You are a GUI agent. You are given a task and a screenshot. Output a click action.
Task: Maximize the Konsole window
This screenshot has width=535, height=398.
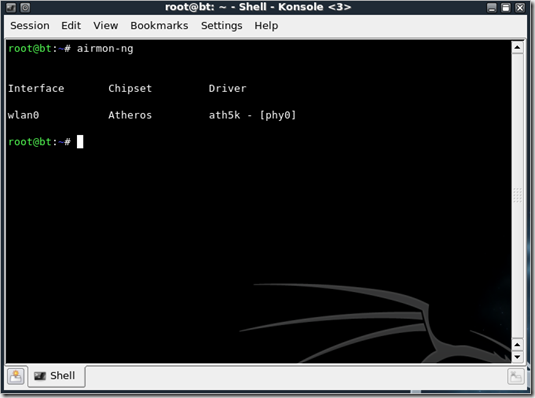pyautogui.click(x=506, y=8)
